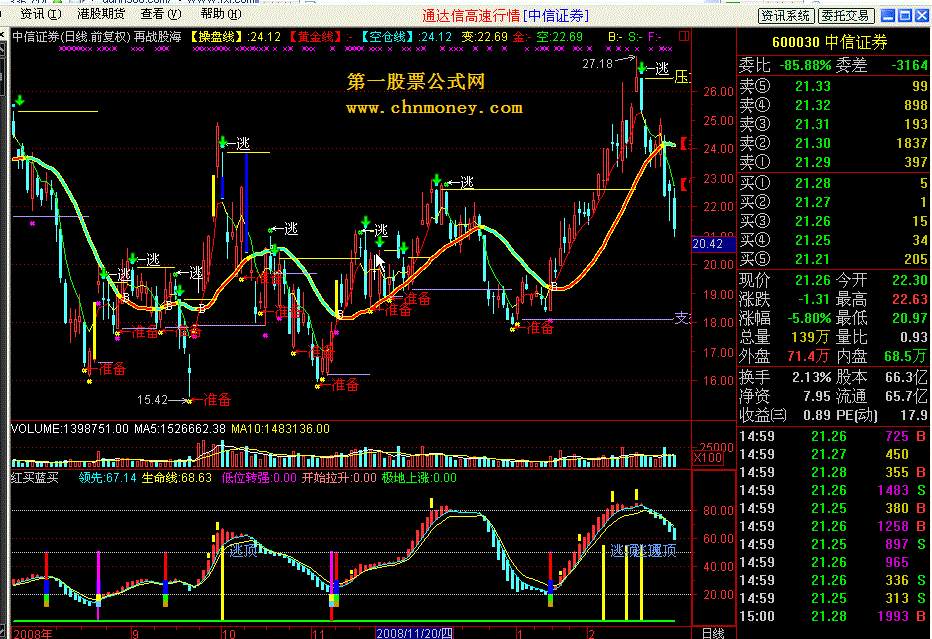Select the 卖④ 21.32 ask row
Screen dimensions: 932x639
833,105
